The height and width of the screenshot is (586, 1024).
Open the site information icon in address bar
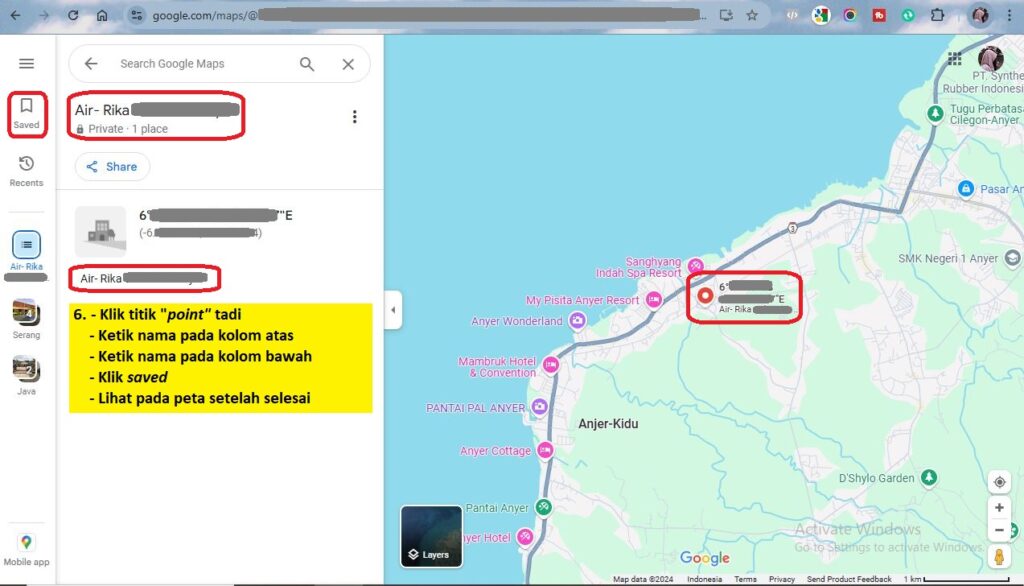click(x=136, y=15)
